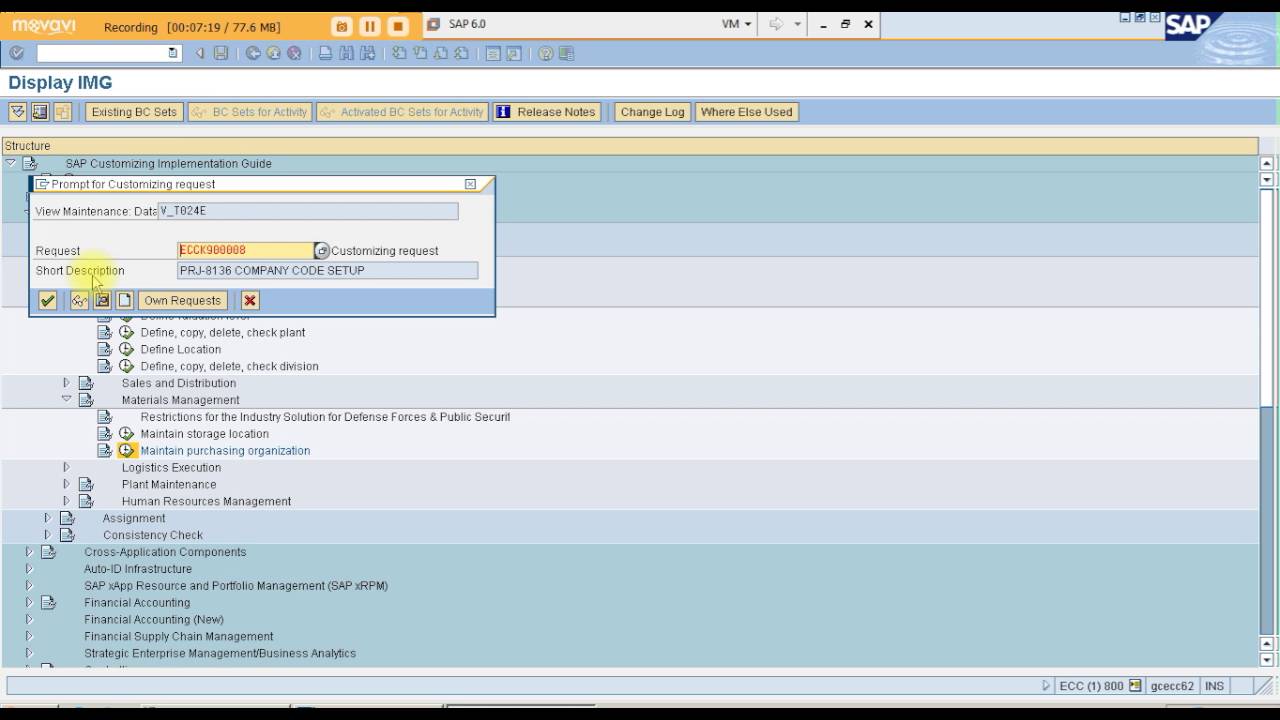This screenshot has width=1280, height=720.
Task: Click the Expand All icon in the IMG toolbar
Action: (x=17, y=112)
